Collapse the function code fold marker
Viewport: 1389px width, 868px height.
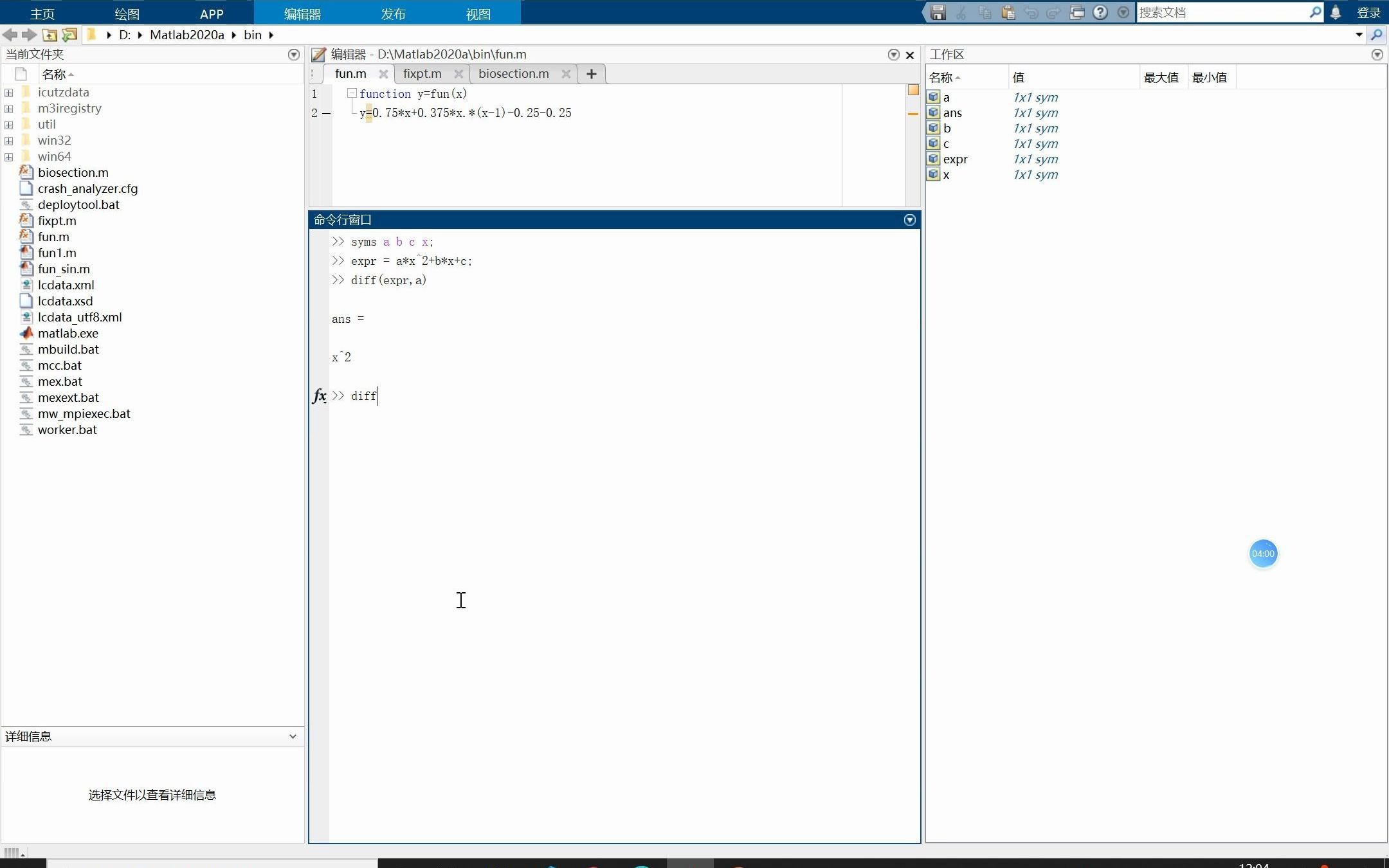click(352, 94)
